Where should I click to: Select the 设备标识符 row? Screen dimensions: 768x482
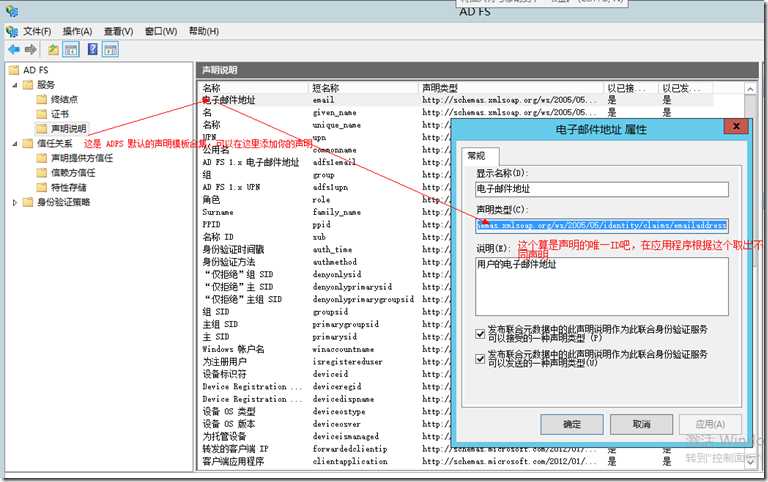coord(325,374)
